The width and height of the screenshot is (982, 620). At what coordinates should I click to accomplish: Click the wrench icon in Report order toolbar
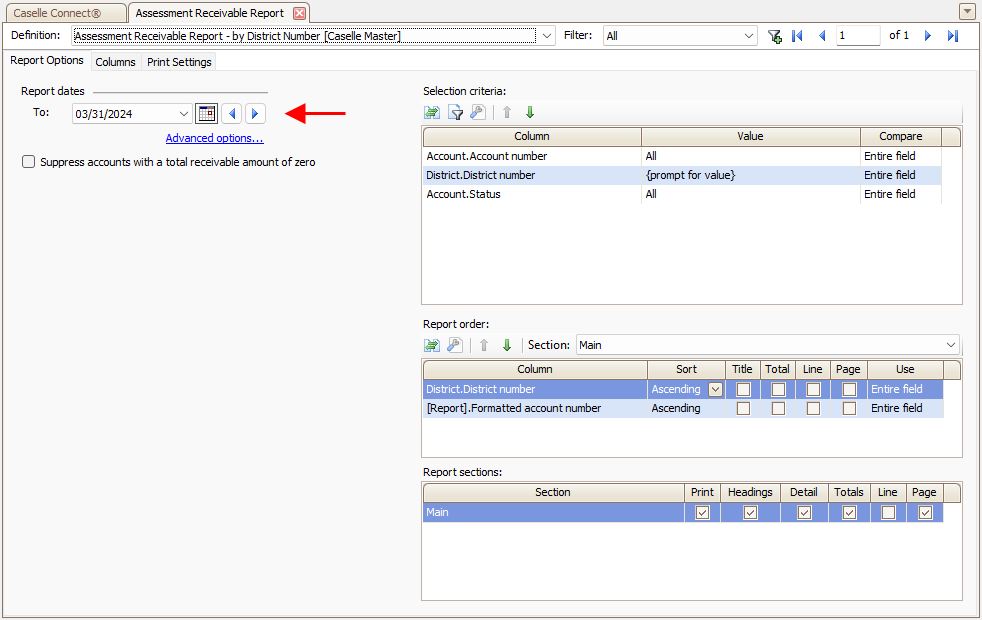[454, 347]
